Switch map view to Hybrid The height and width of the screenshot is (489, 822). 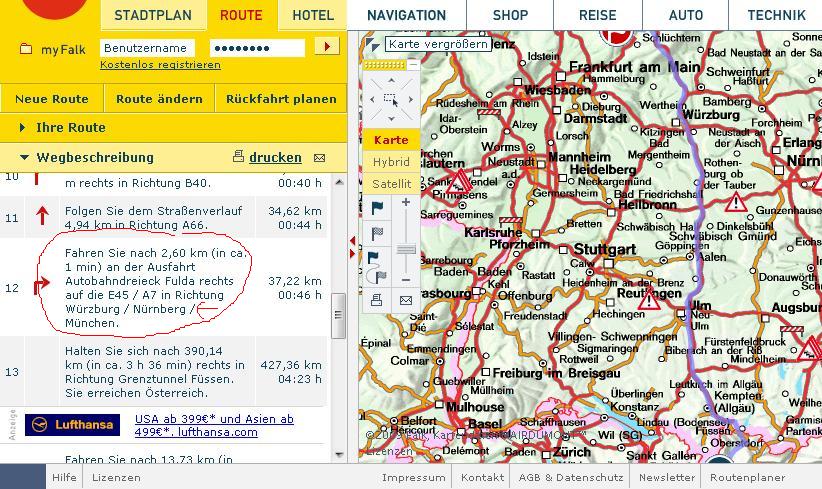(391, 162)
